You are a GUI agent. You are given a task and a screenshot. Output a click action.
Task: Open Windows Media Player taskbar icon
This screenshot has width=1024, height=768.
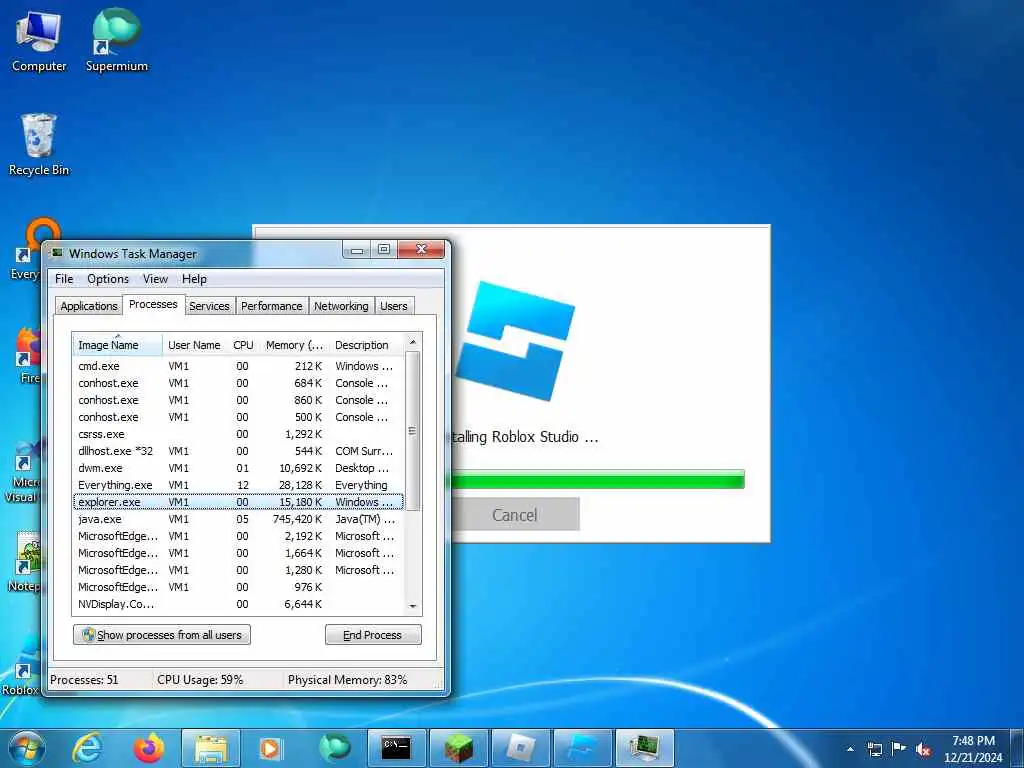point(270,748)
